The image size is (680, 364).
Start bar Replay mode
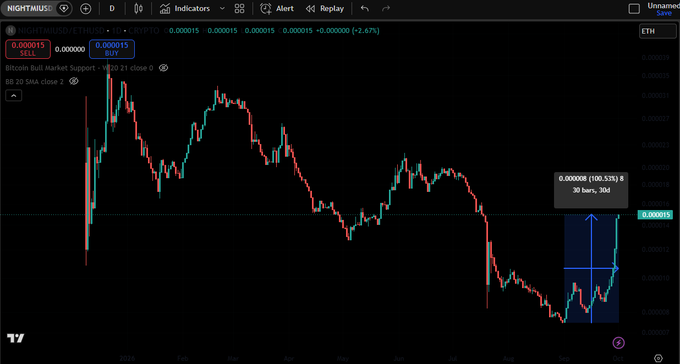point(324,8)
